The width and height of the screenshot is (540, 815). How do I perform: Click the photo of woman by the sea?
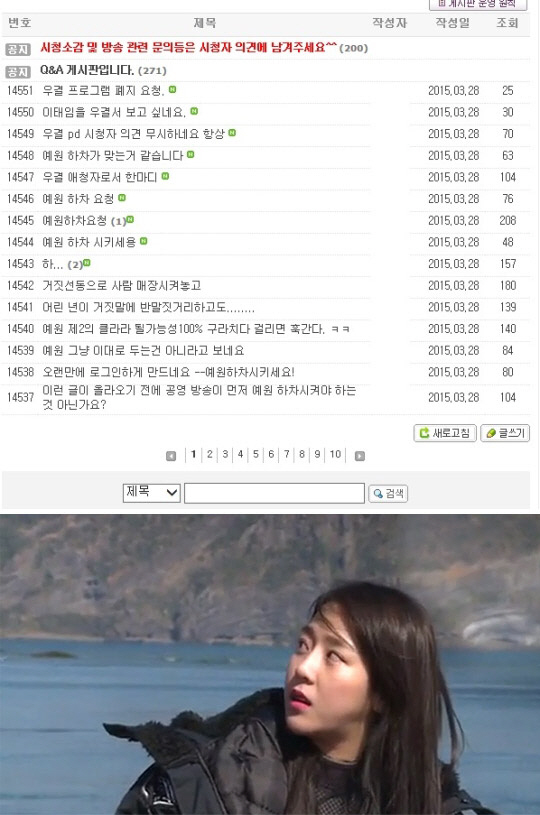270,664
